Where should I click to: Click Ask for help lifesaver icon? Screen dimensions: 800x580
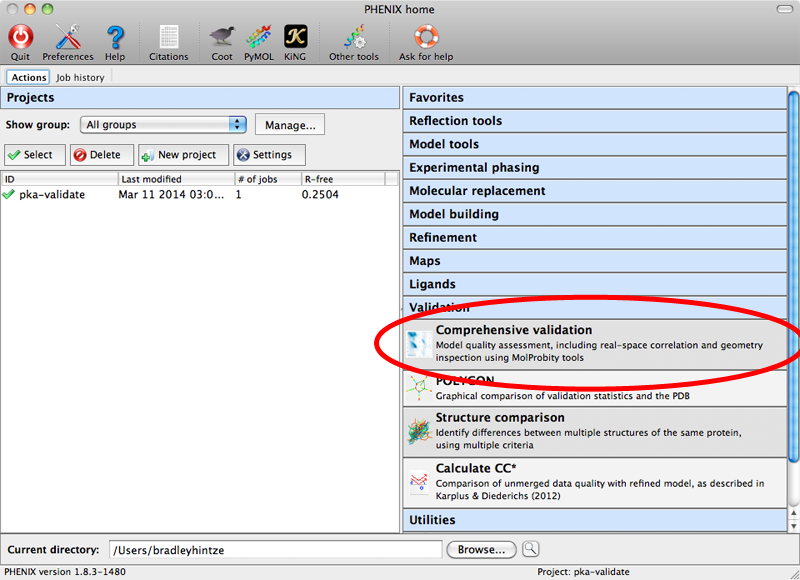coord(425,40)
